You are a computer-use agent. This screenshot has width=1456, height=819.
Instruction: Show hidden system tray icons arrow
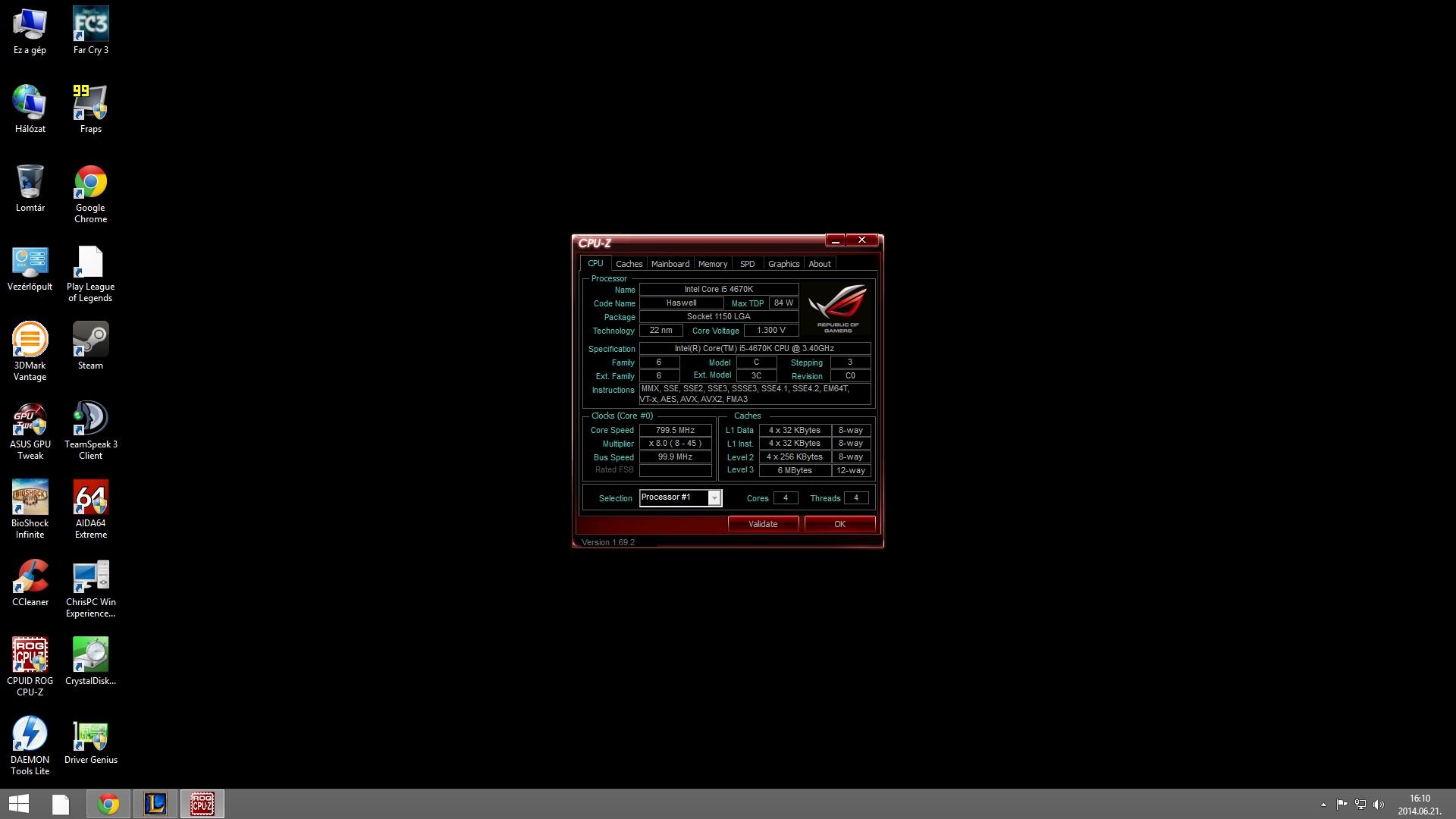point(1323,805)
